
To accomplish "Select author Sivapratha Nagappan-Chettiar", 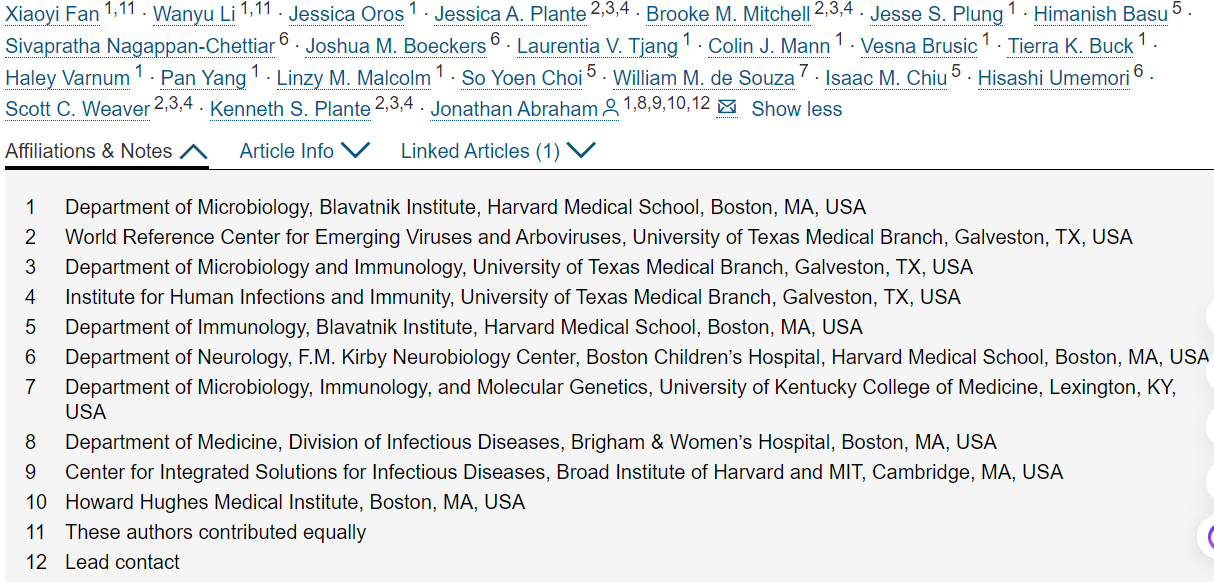I will point(140,46).
